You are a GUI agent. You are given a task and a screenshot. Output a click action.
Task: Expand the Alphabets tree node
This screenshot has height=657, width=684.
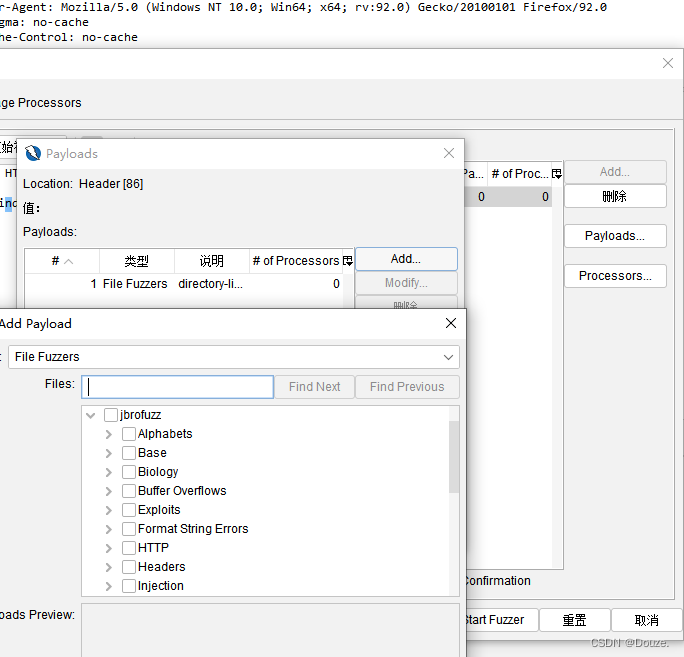click(109, 435)
